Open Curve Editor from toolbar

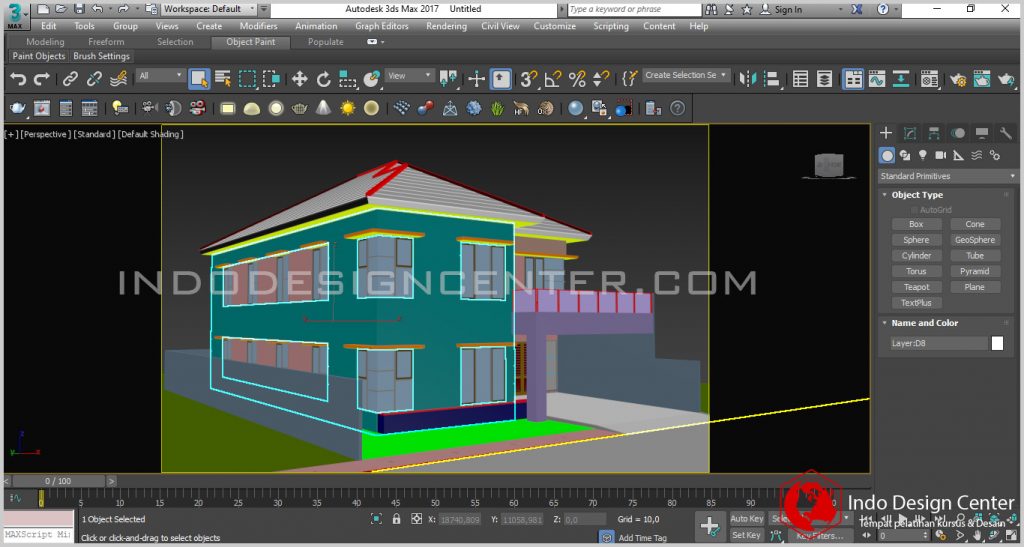point(876,79)
